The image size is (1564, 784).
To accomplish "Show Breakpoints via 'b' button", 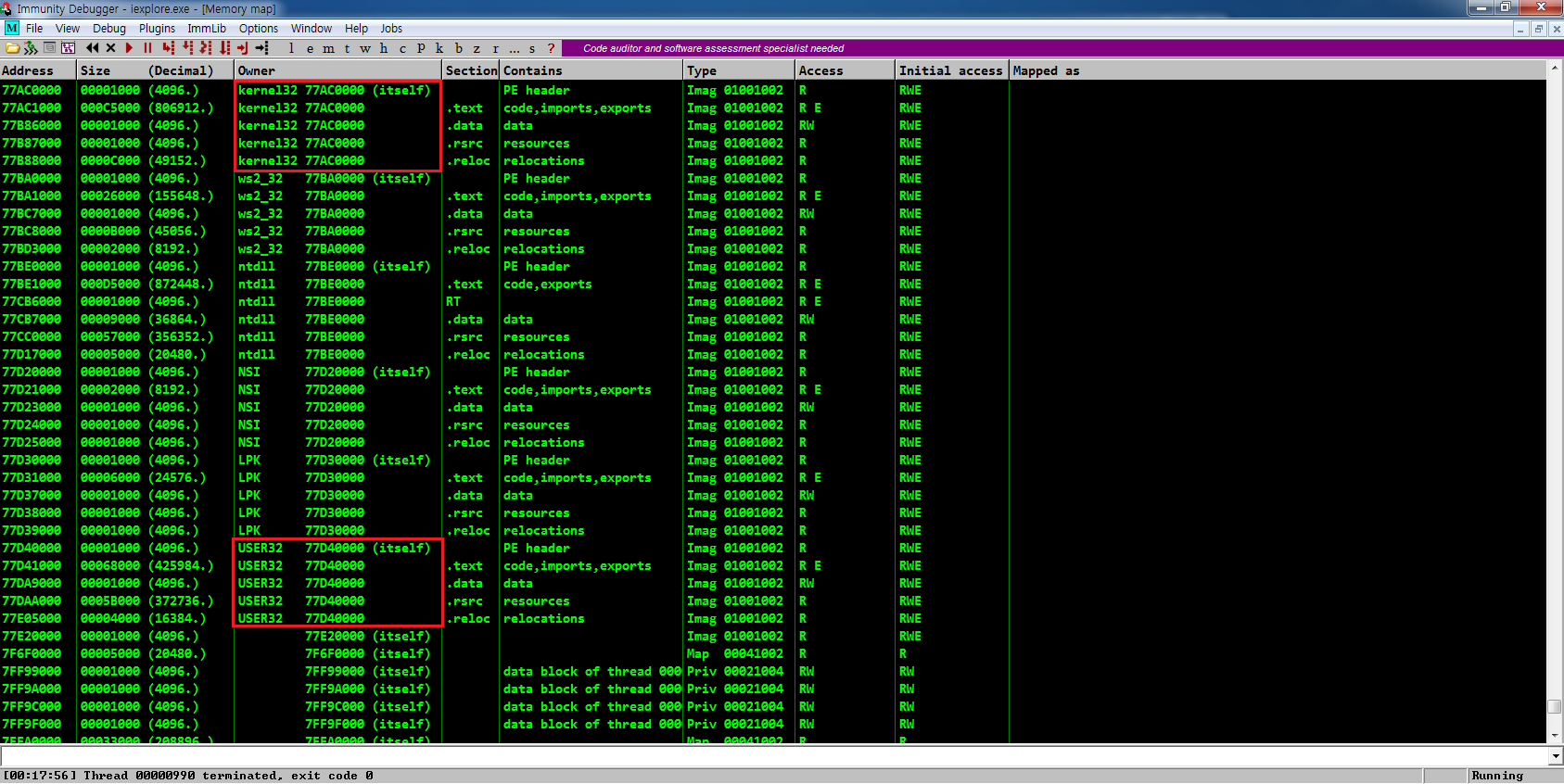I will 458,48.
